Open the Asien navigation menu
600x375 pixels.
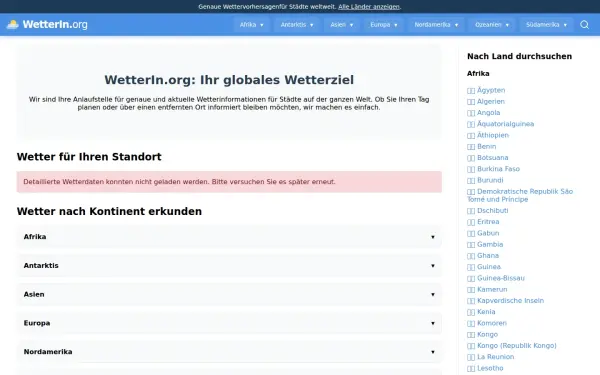pyautogui.click(x=342, y=24)
